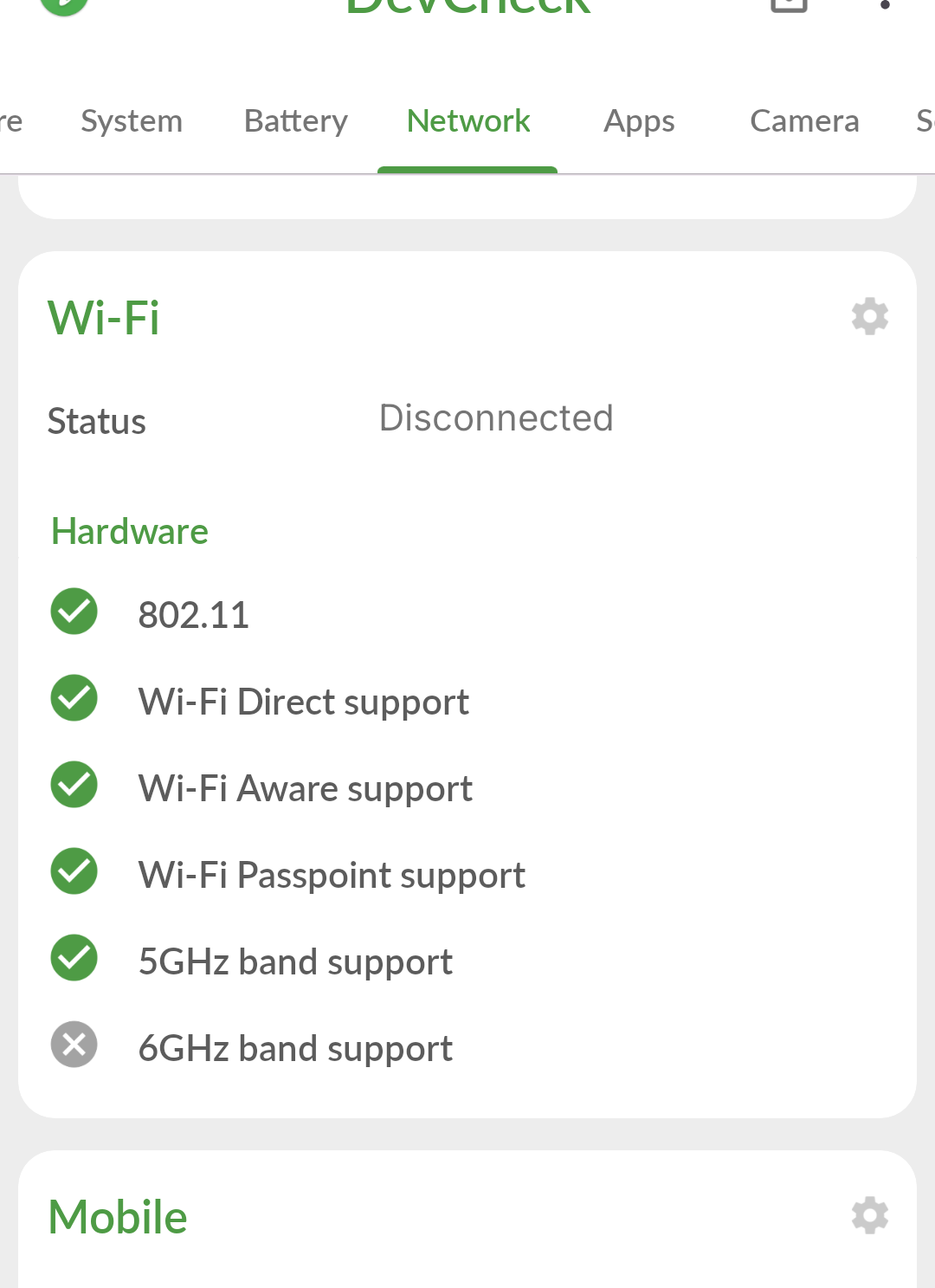Select the Network tab
The image size is (935, 1288).
click(x=468, y=121)
